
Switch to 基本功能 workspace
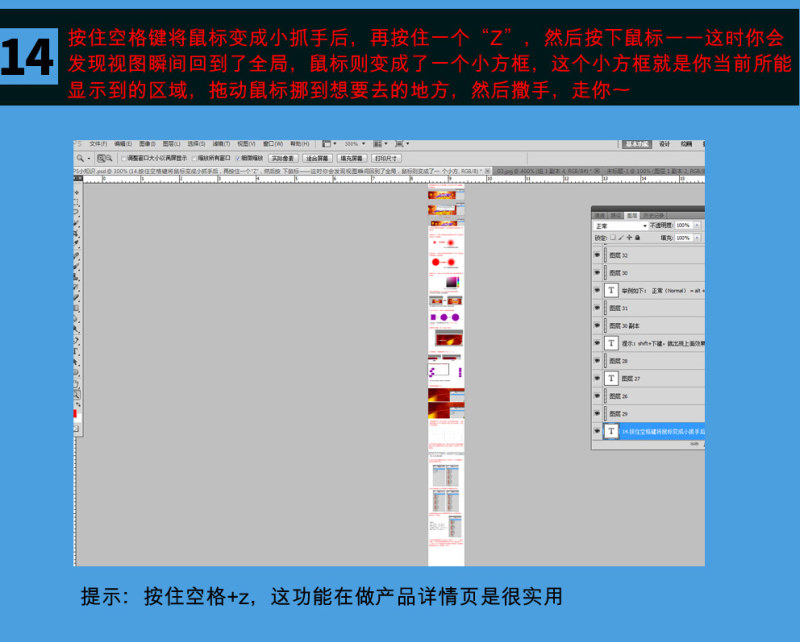(x=636, y=144)
